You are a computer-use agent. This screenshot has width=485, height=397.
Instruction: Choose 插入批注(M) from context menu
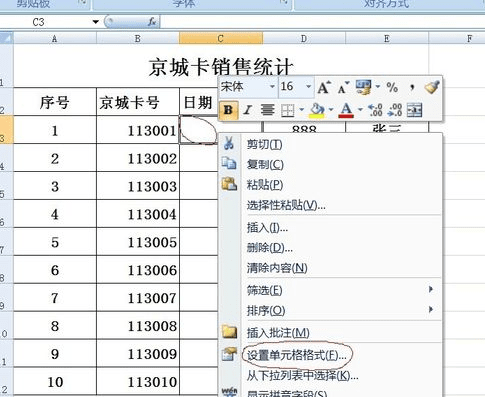point(331,332)
